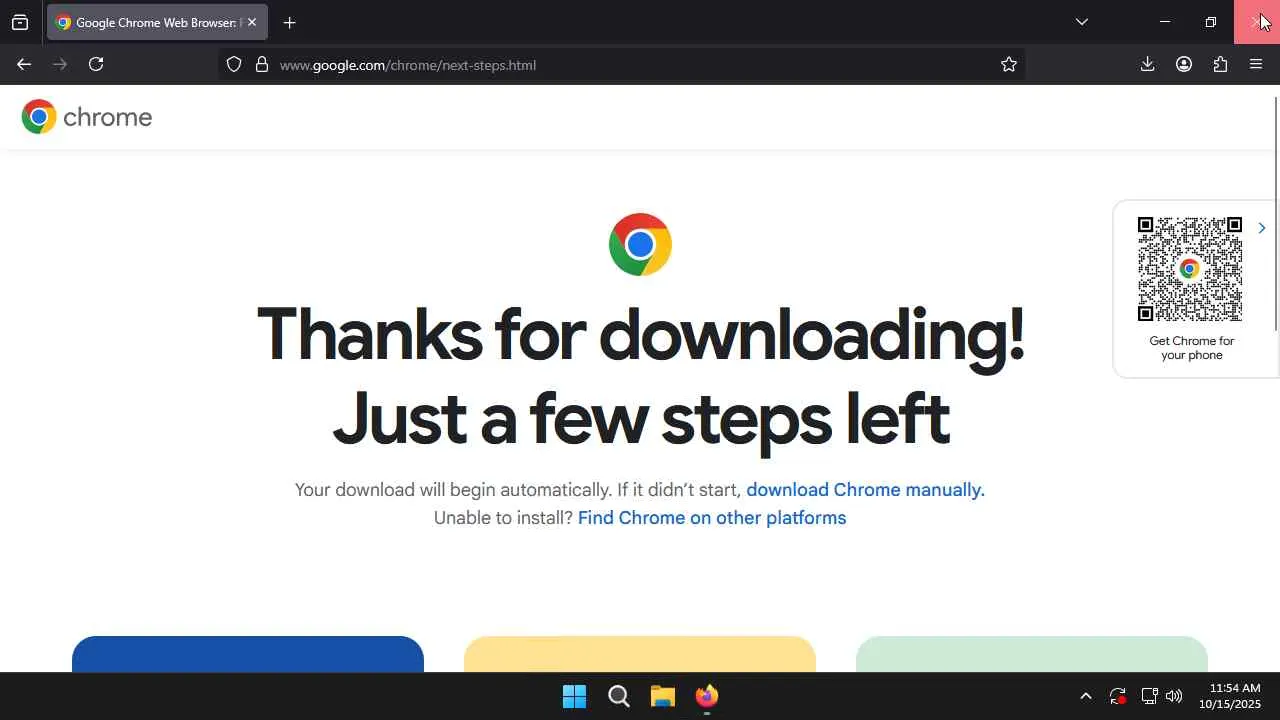
Task: Close the Google Chrome Web Browser tab
Action: coord(252,22)
